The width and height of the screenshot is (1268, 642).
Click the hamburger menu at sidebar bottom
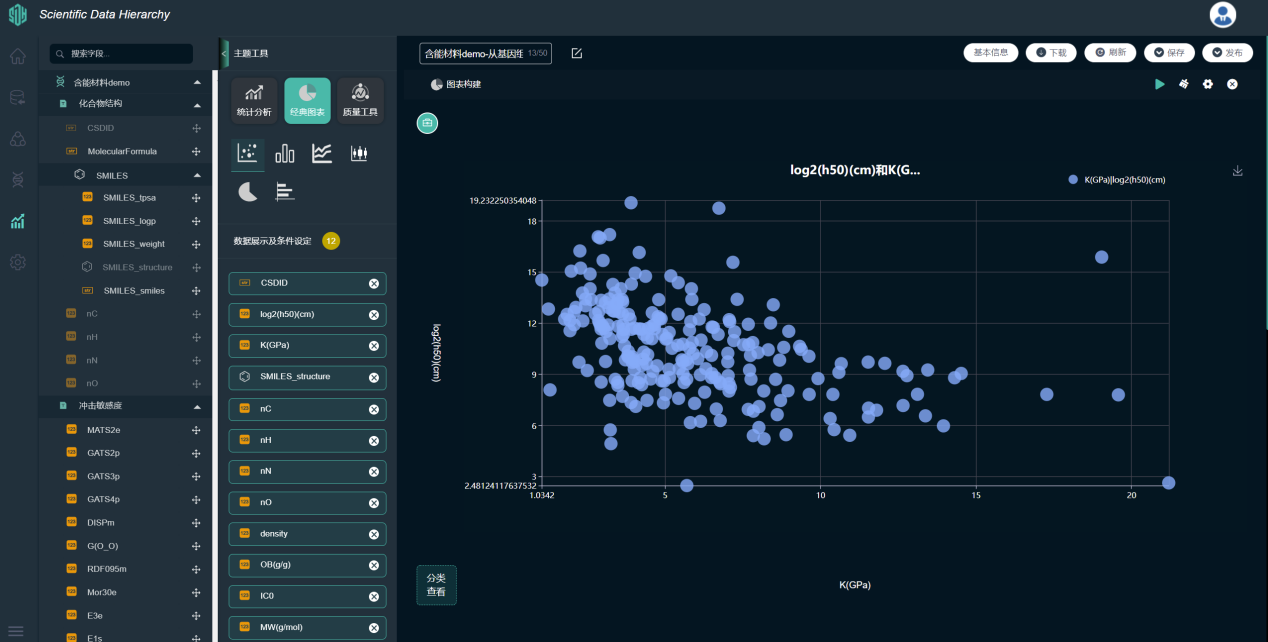[x=16, y=631]
